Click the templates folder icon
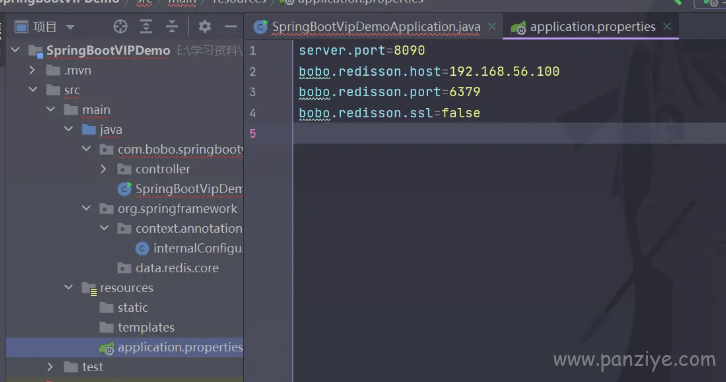This screenshot has width=726, height=382. click(106, 327)
